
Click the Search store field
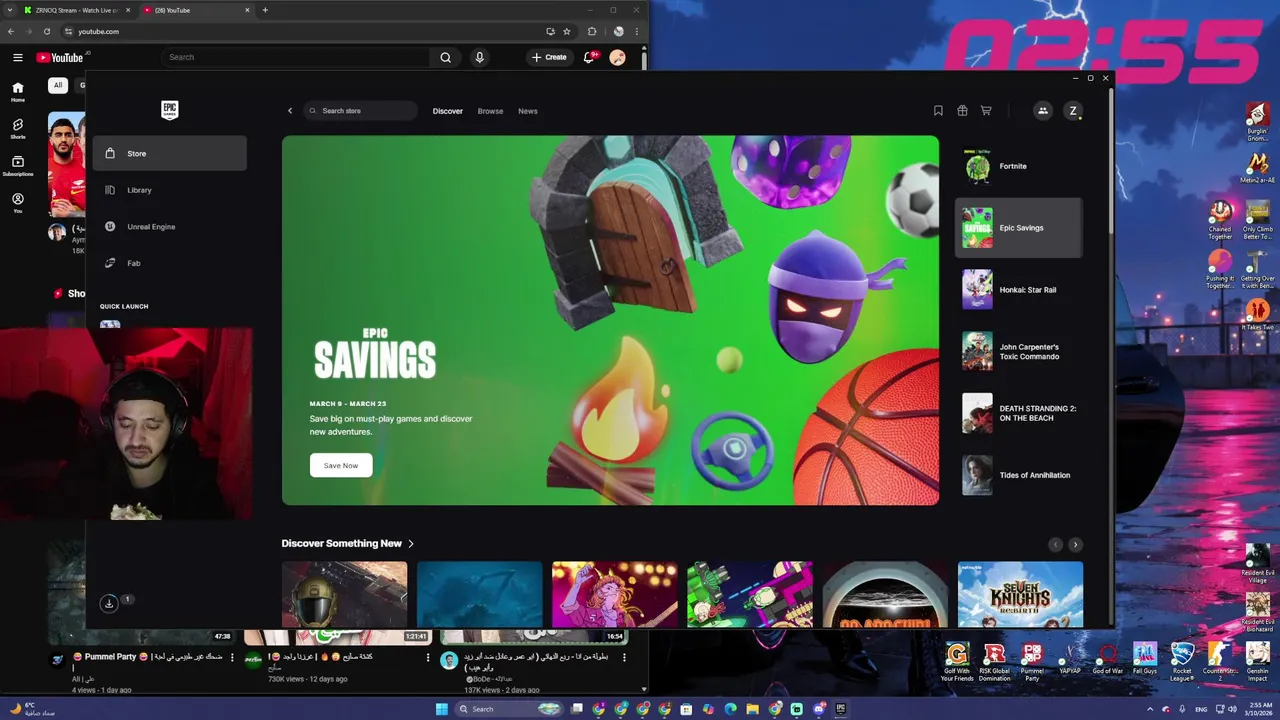pyautogui.click(x=361, y=111)
